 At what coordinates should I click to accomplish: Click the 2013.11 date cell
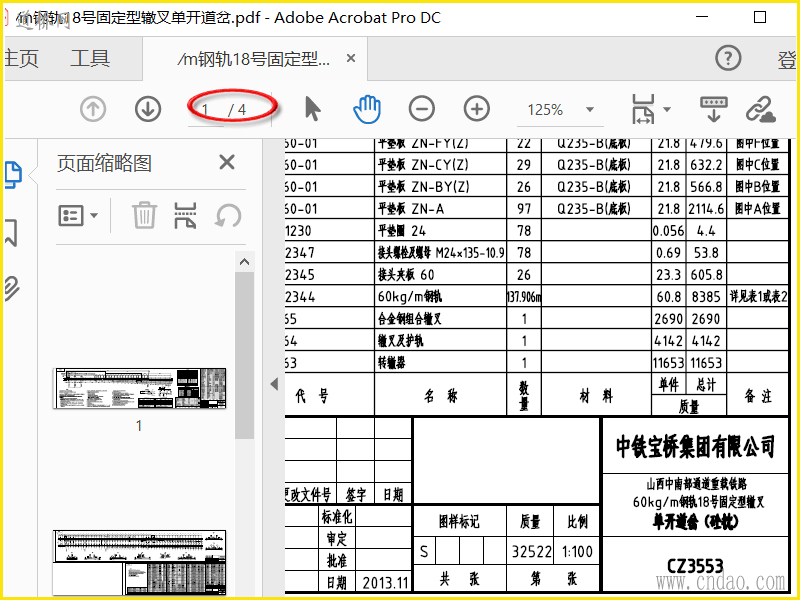[385, 583]
